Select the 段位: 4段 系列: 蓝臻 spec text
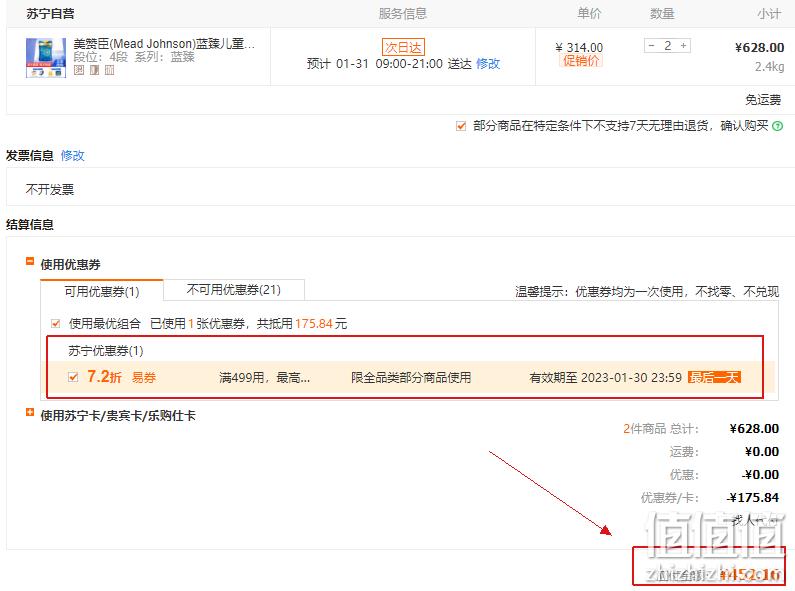The width and height of the screenshot is (795, 591). pyautogui.click(x=134, y=57)
